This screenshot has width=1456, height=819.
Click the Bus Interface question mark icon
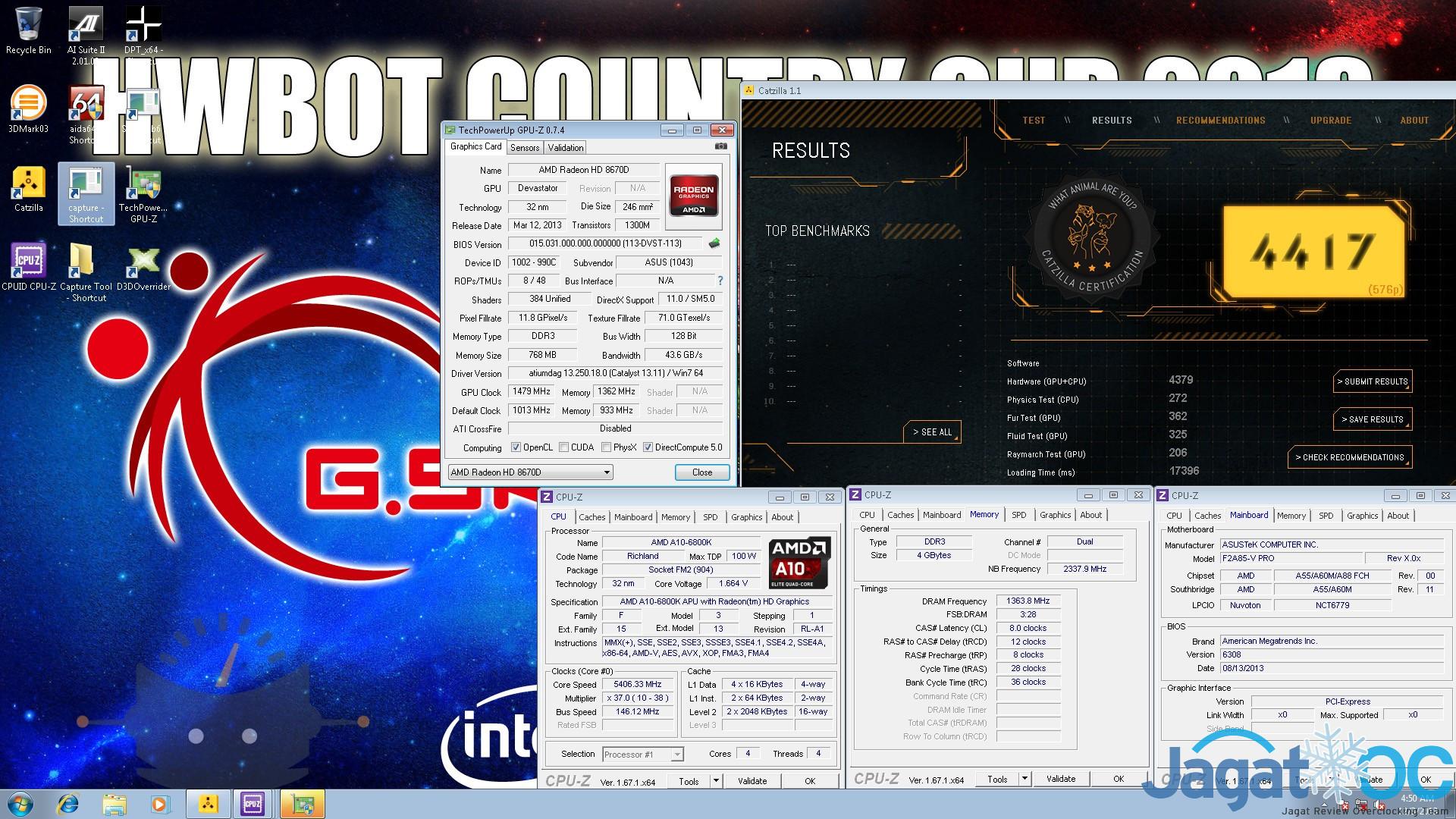point(720,281)
